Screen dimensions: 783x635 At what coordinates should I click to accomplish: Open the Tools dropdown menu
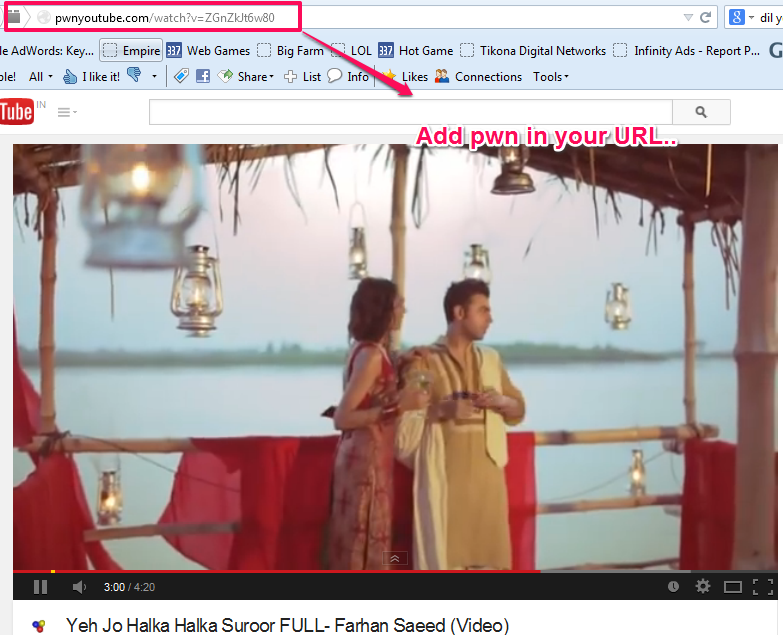pyautogui.click(x=551, y=76)
